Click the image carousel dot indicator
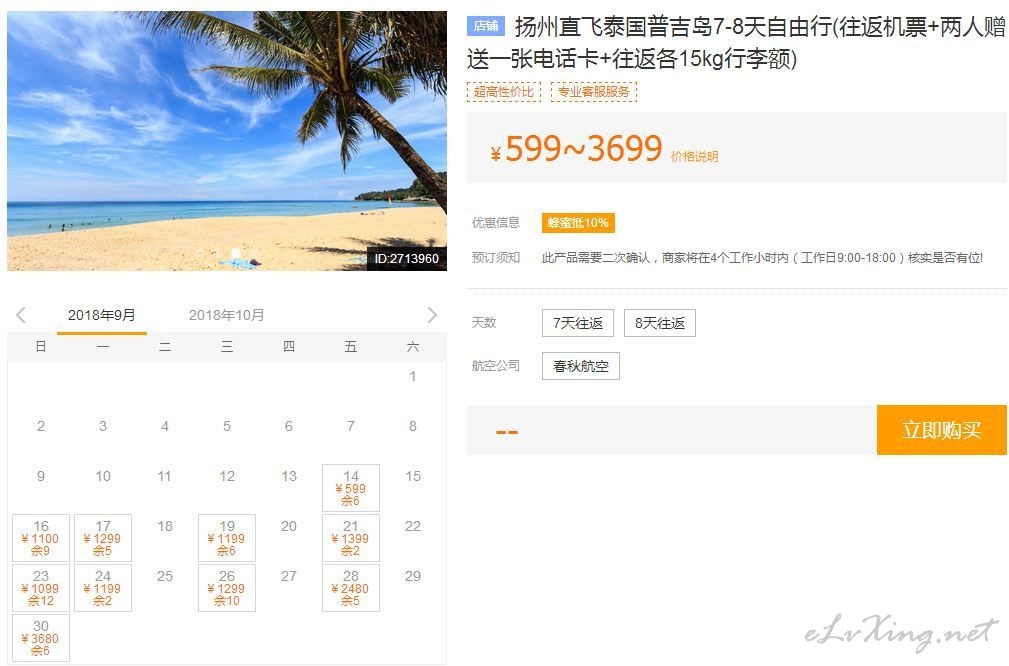 coord(236,252)
